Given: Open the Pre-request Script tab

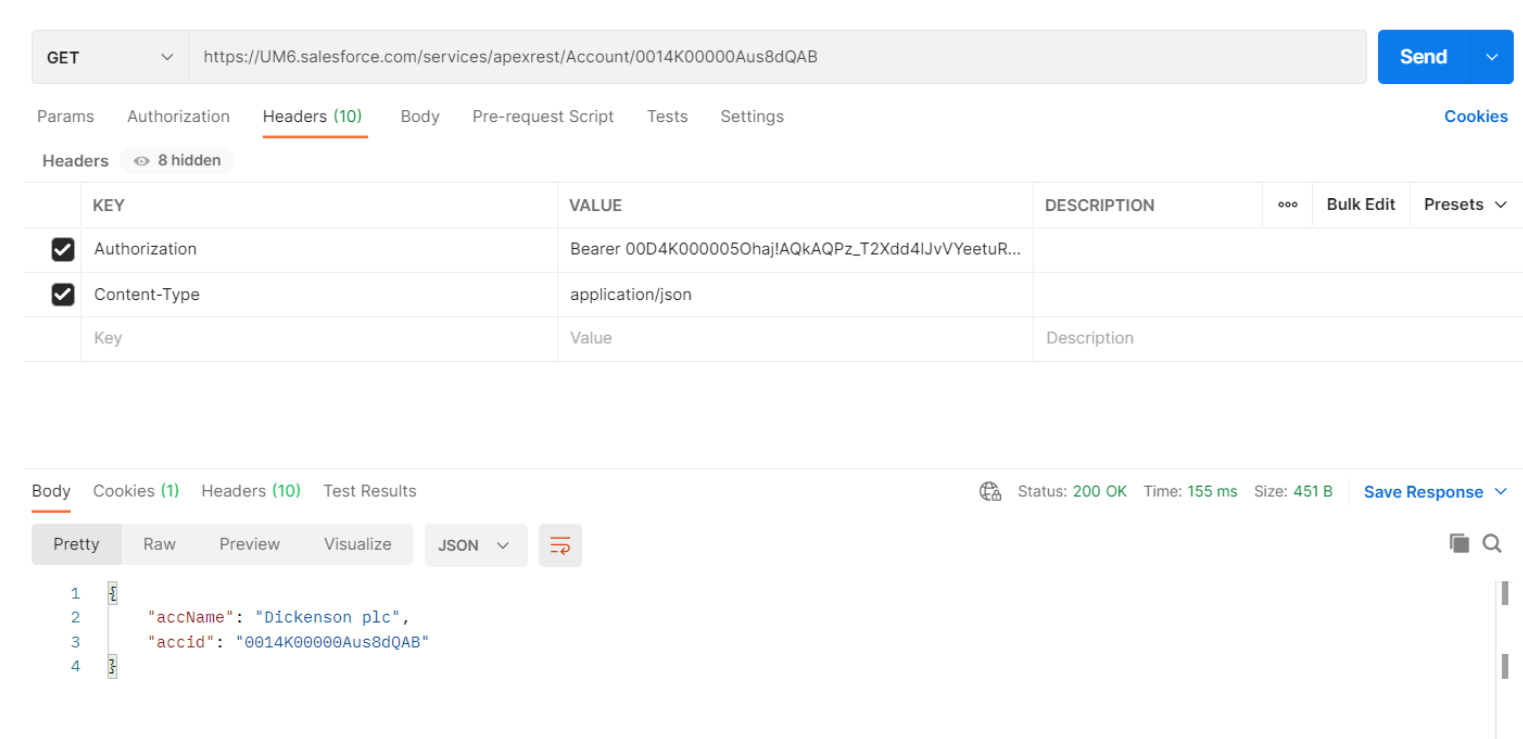Looking at the screenshot, I should point(543,116).
